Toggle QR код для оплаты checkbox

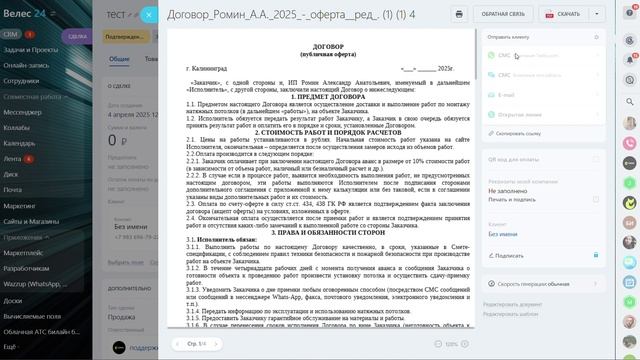[x=596, y=159]
